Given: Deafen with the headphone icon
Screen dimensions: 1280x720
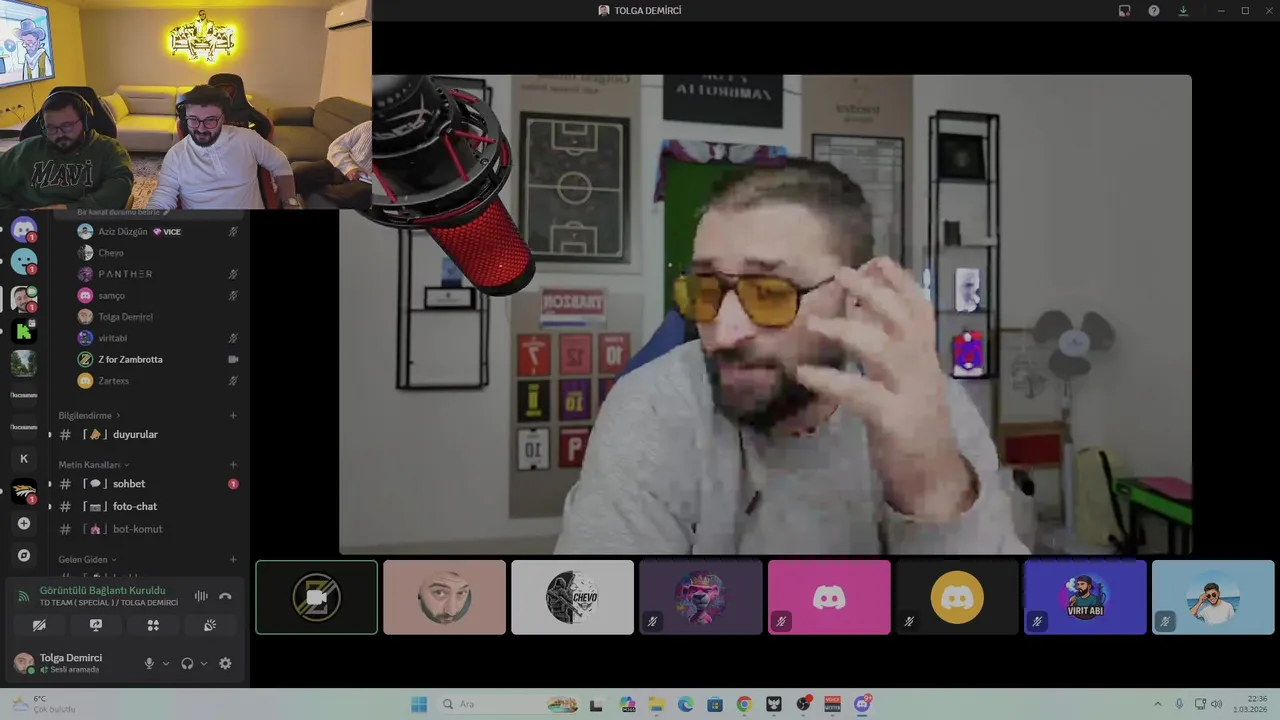Looking at the screenshot, I should coord(187,663).
